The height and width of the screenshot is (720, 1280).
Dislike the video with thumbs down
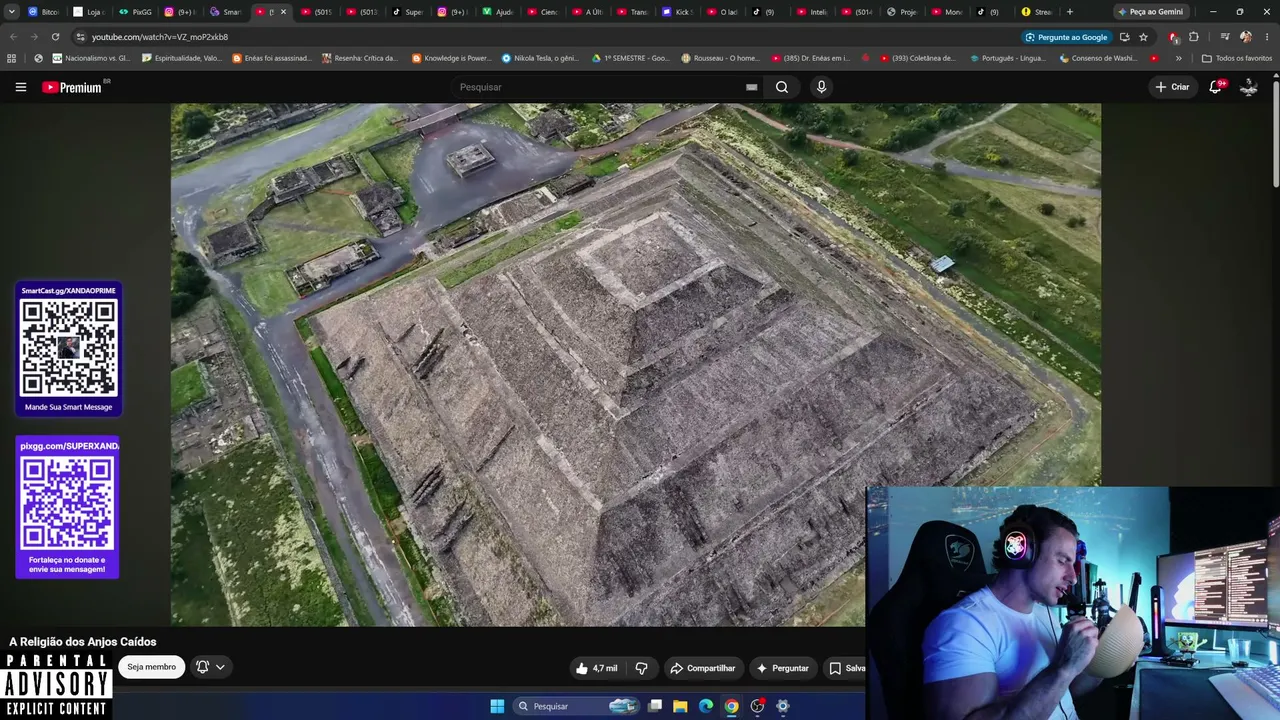pos(642,668)
